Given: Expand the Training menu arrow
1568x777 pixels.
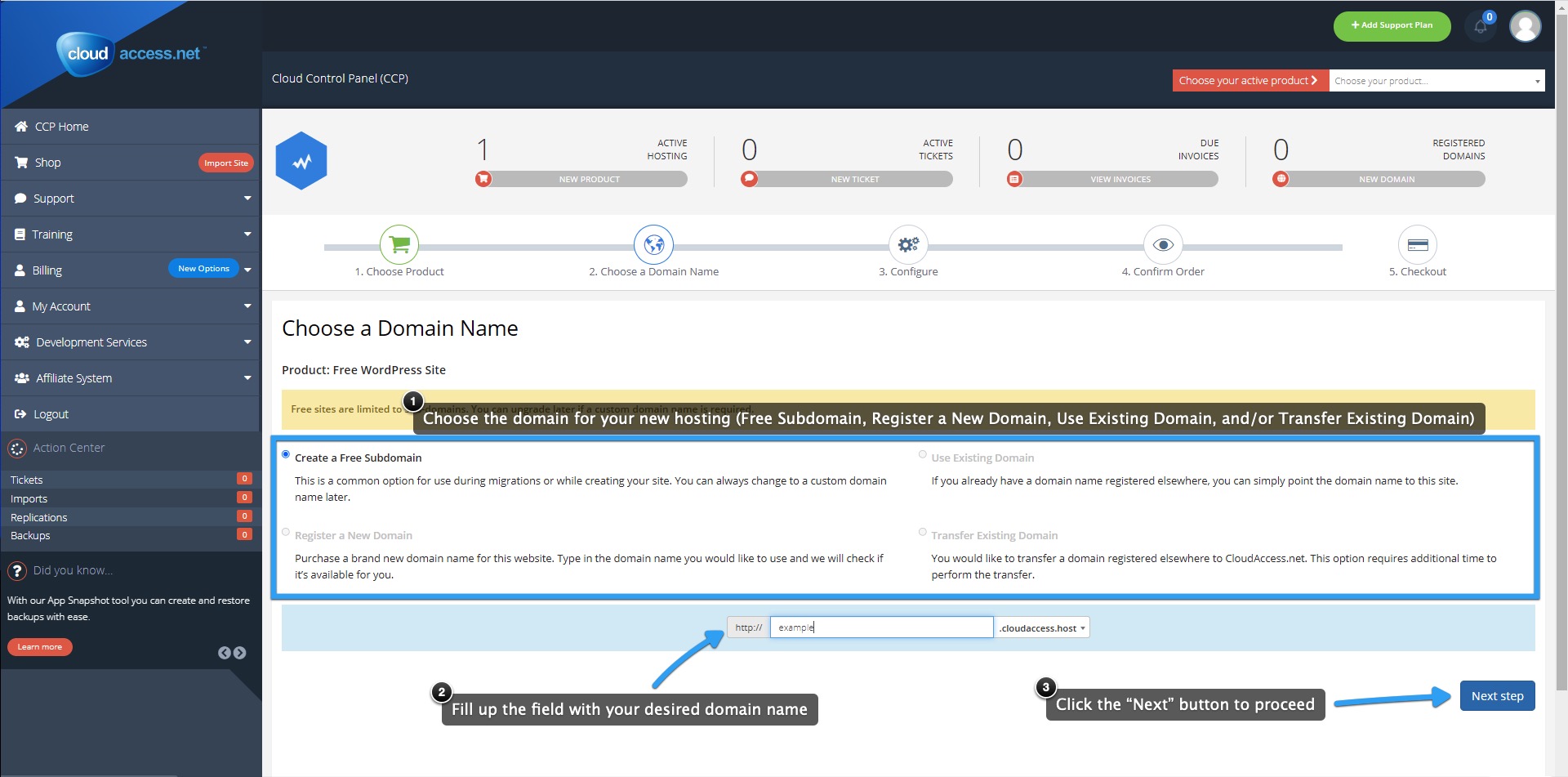Looking at the screenshot, I should [x=247, y=234].
